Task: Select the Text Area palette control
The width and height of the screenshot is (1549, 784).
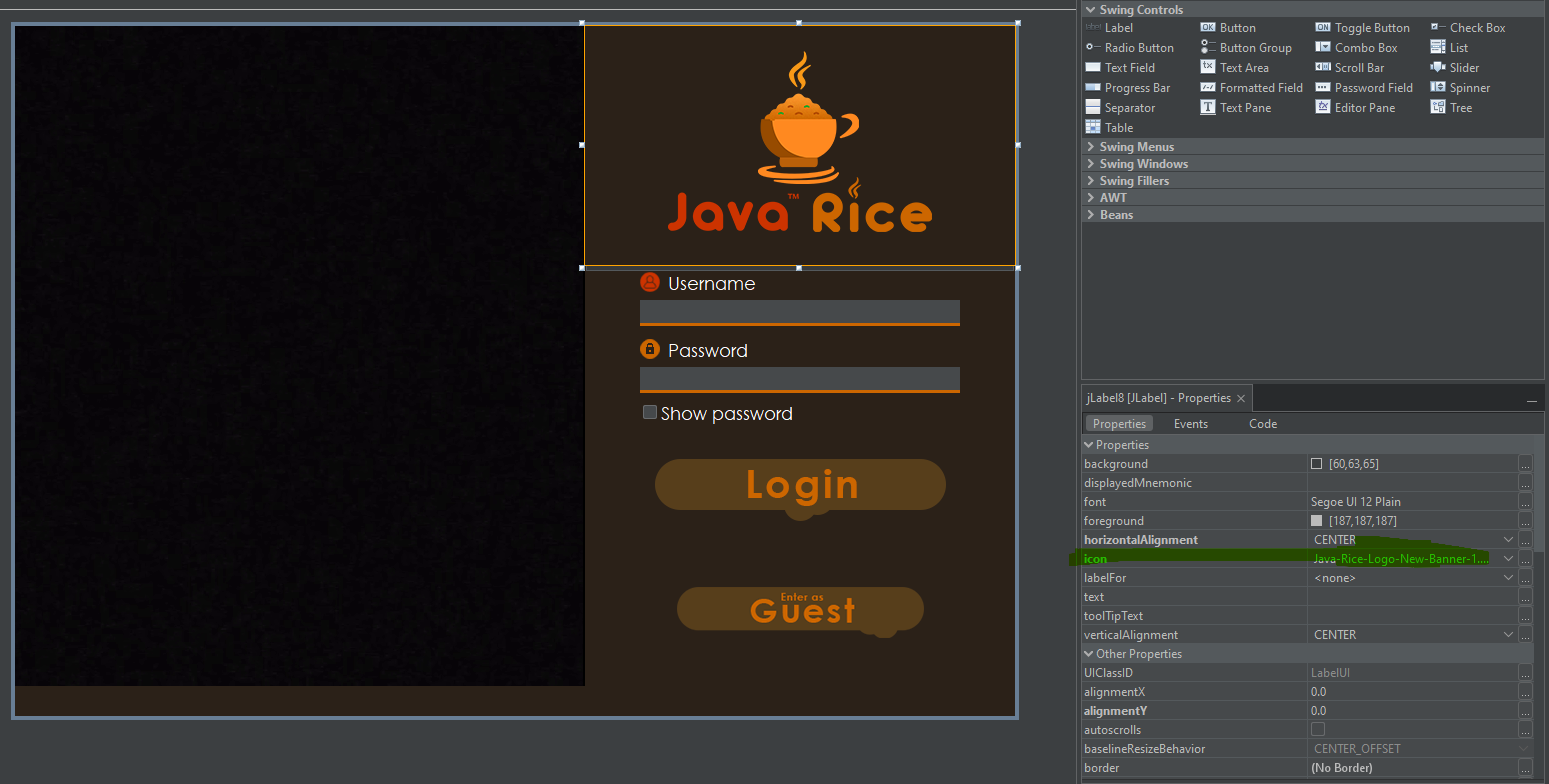Action: point(1235,68)
